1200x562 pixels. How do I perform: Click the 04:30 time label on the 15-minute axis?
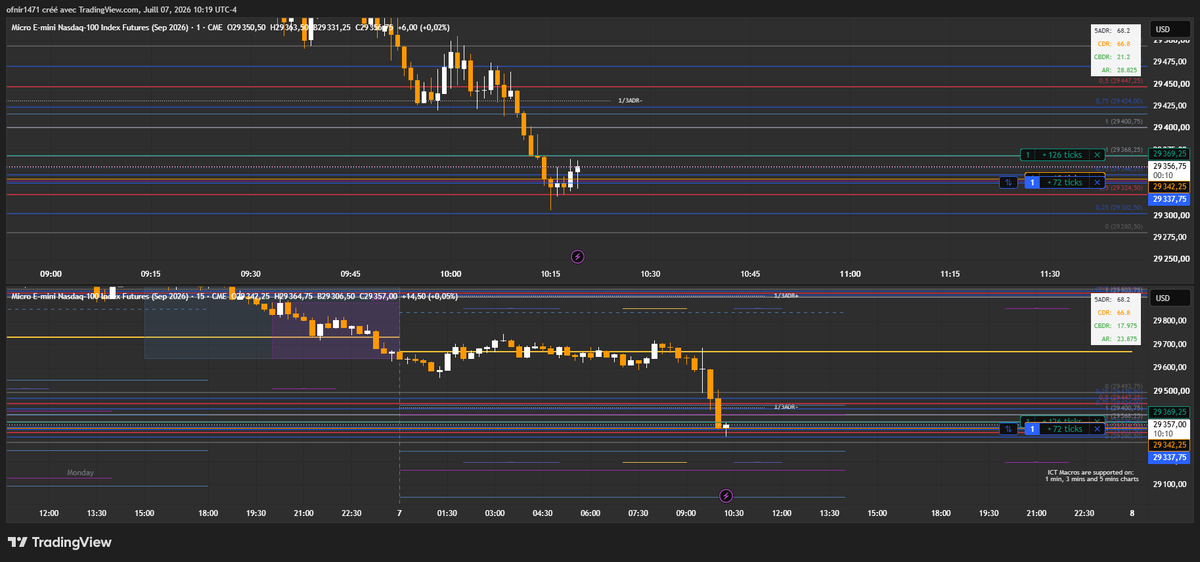click(x=543, y=512)
